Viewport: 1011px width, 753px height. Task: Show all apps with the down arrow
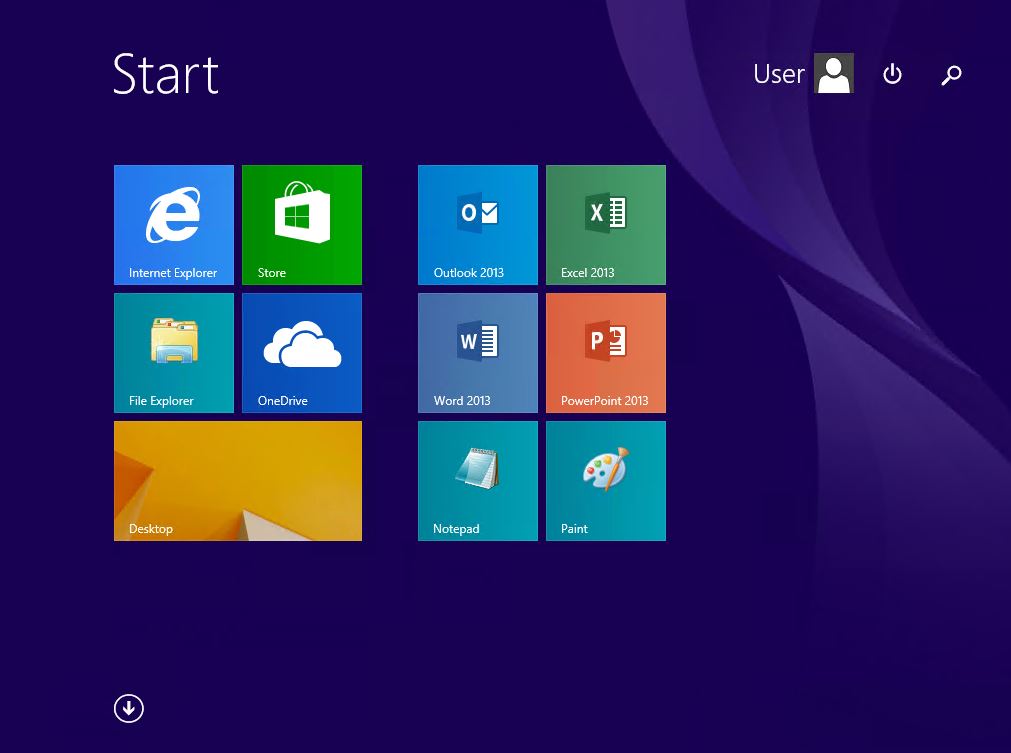[x=129, y=708]
